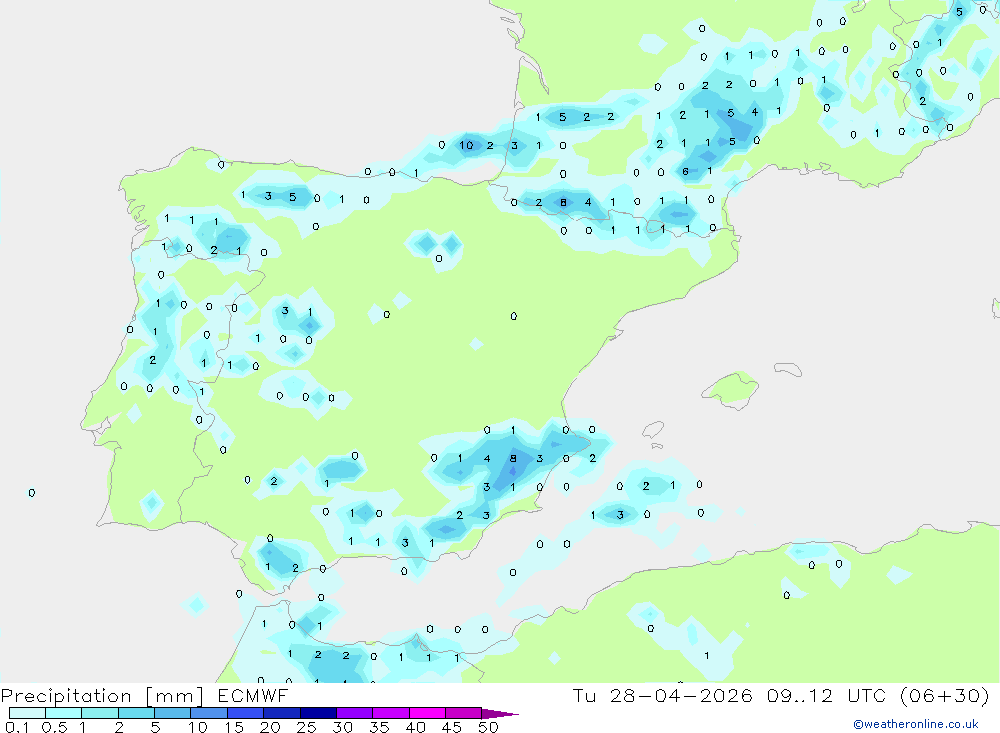Viewport: 1000px width, 733px height.
Task: Select the 40–45 mm magenta legend swatch
Action: [427, 713]
